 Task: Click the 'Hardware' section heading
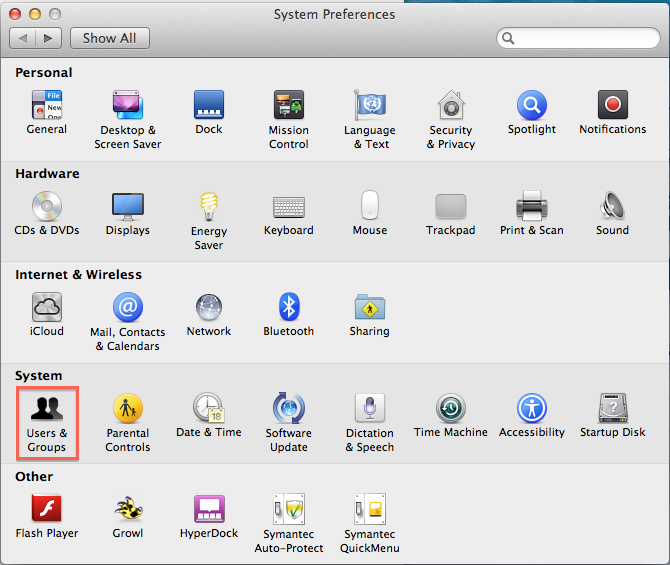(47, 174)
